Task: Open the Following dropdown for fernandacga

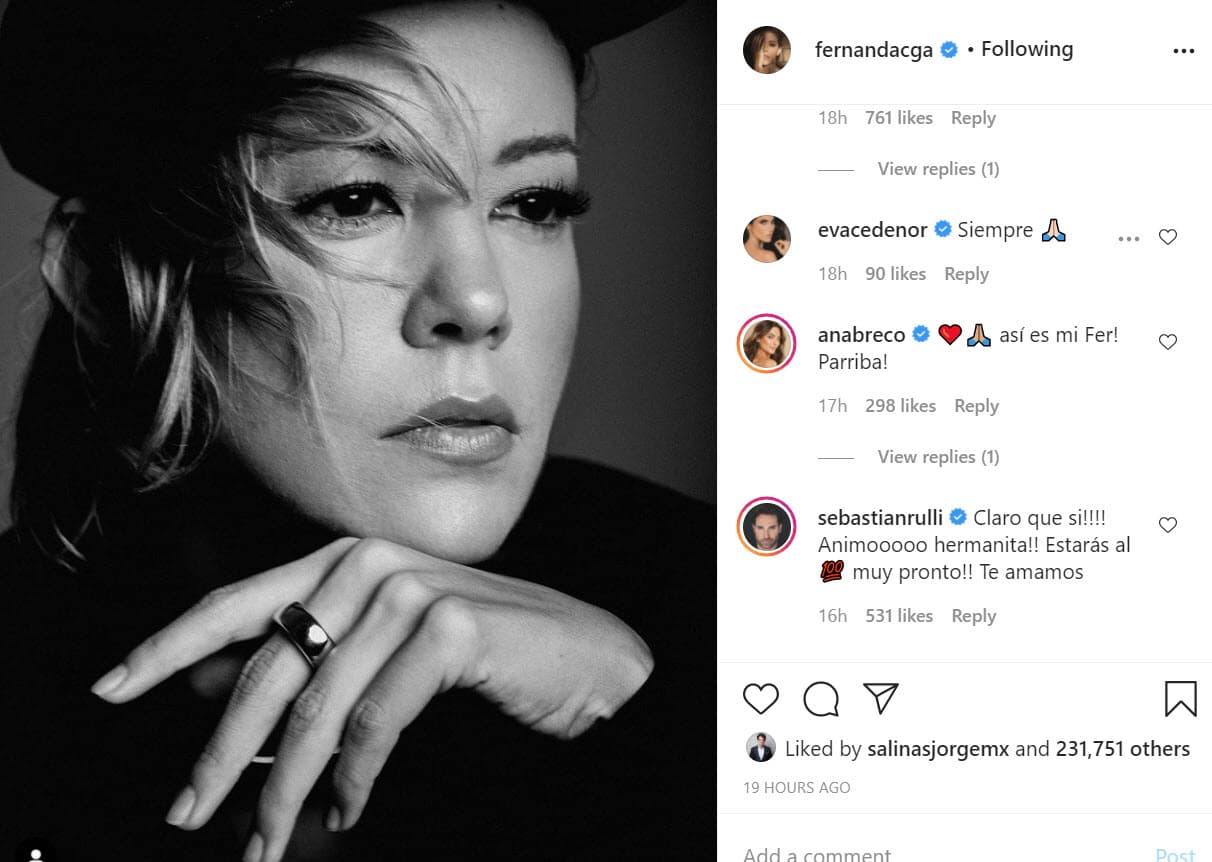Action: coord(1026,49)
